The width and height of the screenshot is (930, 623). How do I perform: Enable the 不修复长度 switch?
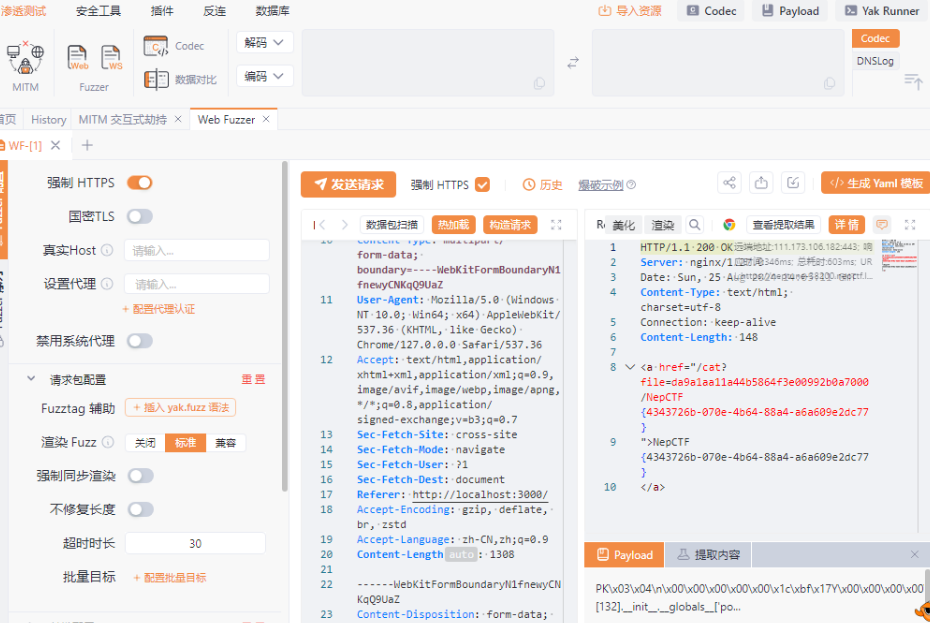tap(140, 510)
